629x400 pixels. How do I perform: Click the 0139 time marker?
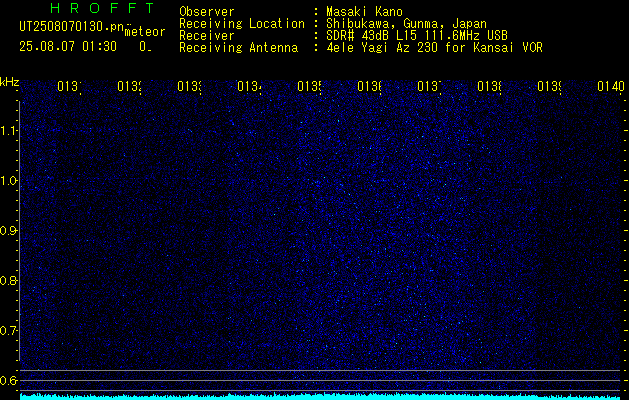tap(549, 86)
